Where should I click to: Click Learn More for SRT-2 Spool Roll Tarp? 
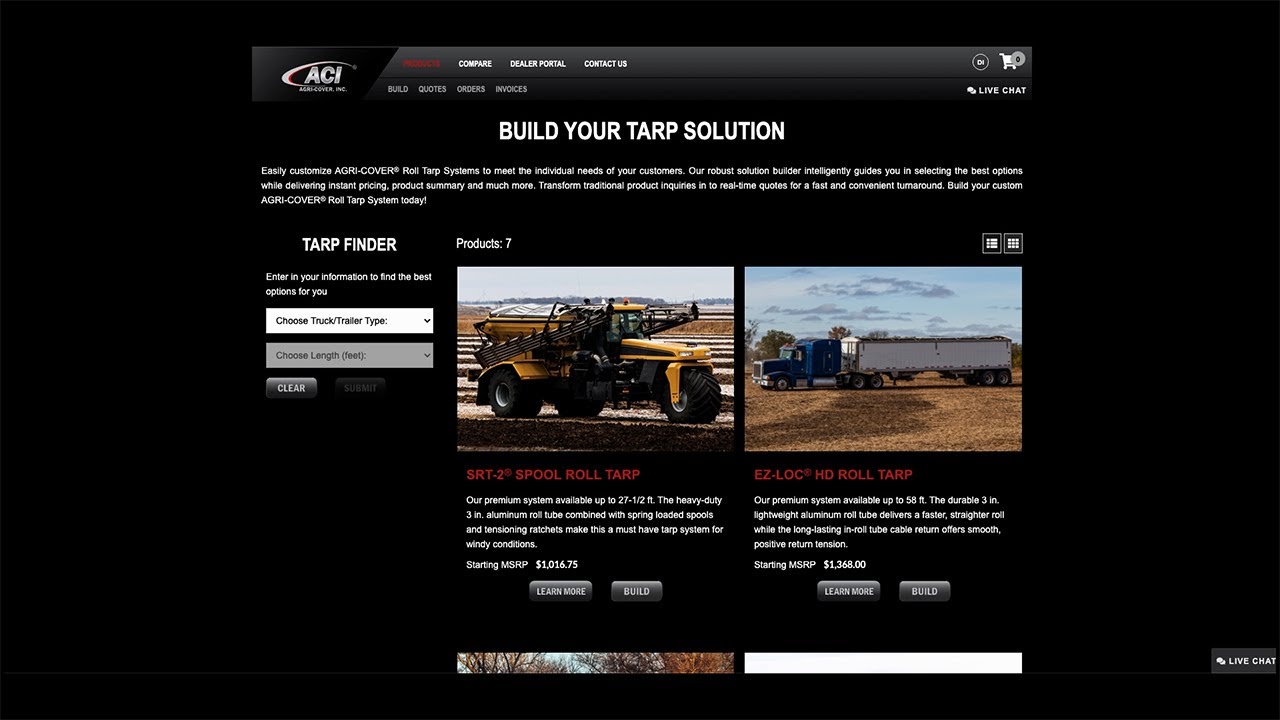pyautogui.click(x=561, y=591)
